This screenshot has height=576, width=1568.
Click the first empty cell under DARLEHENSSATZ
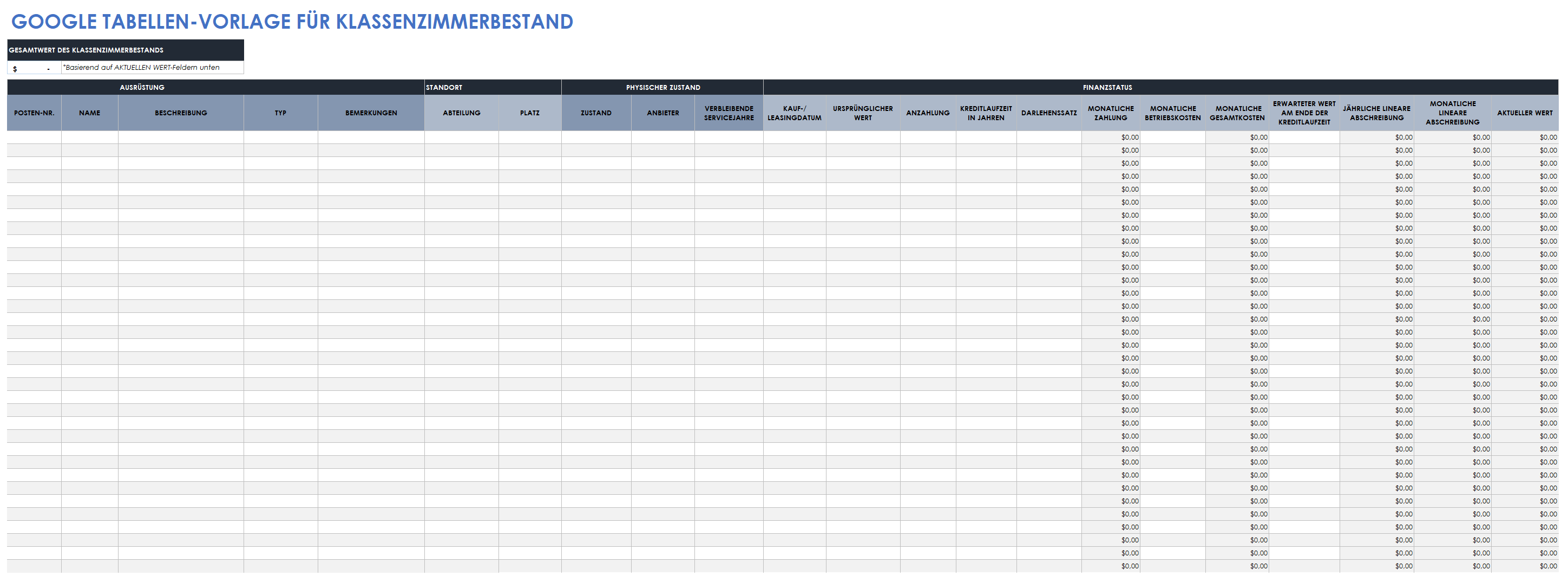pos(1049,138)
